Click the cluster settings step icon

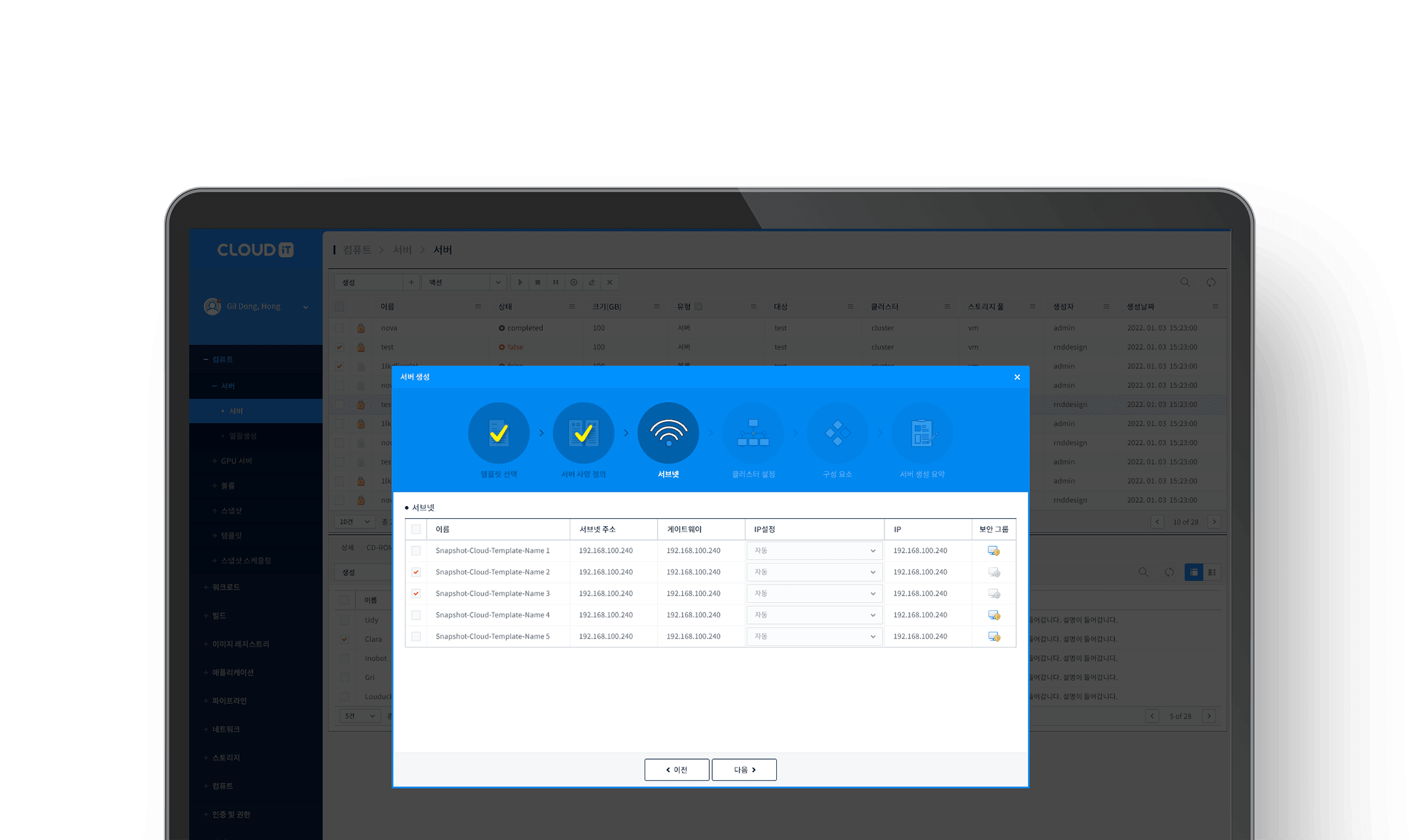point(753,433)
